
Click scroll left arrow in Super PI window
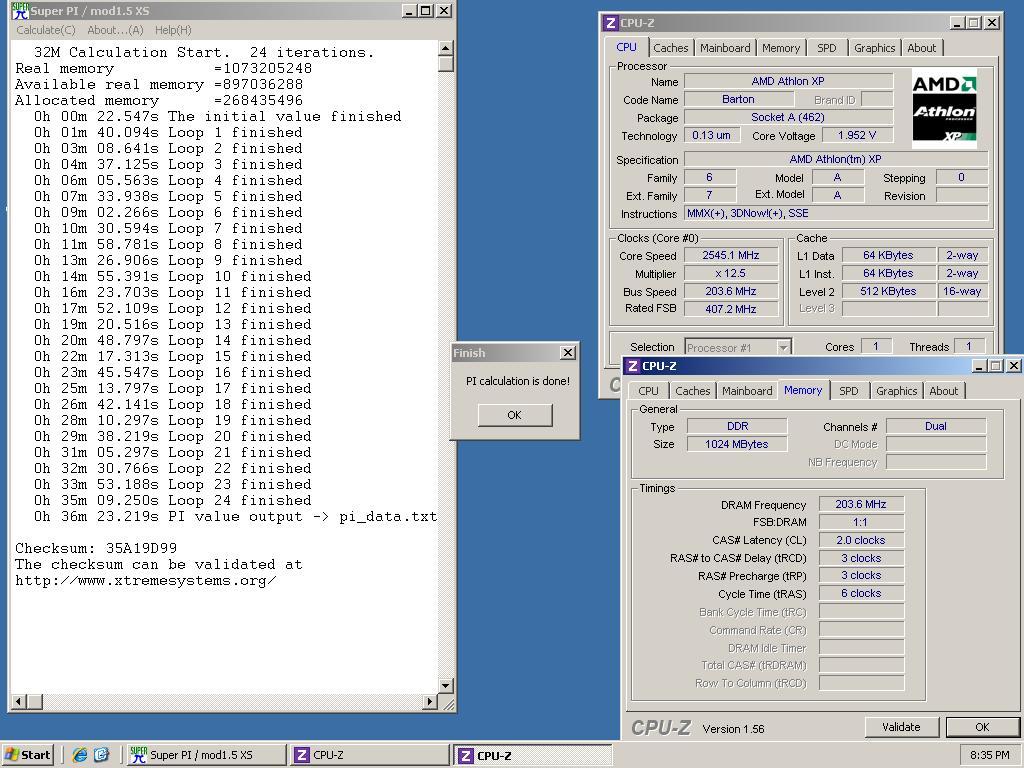pos(18,701)
